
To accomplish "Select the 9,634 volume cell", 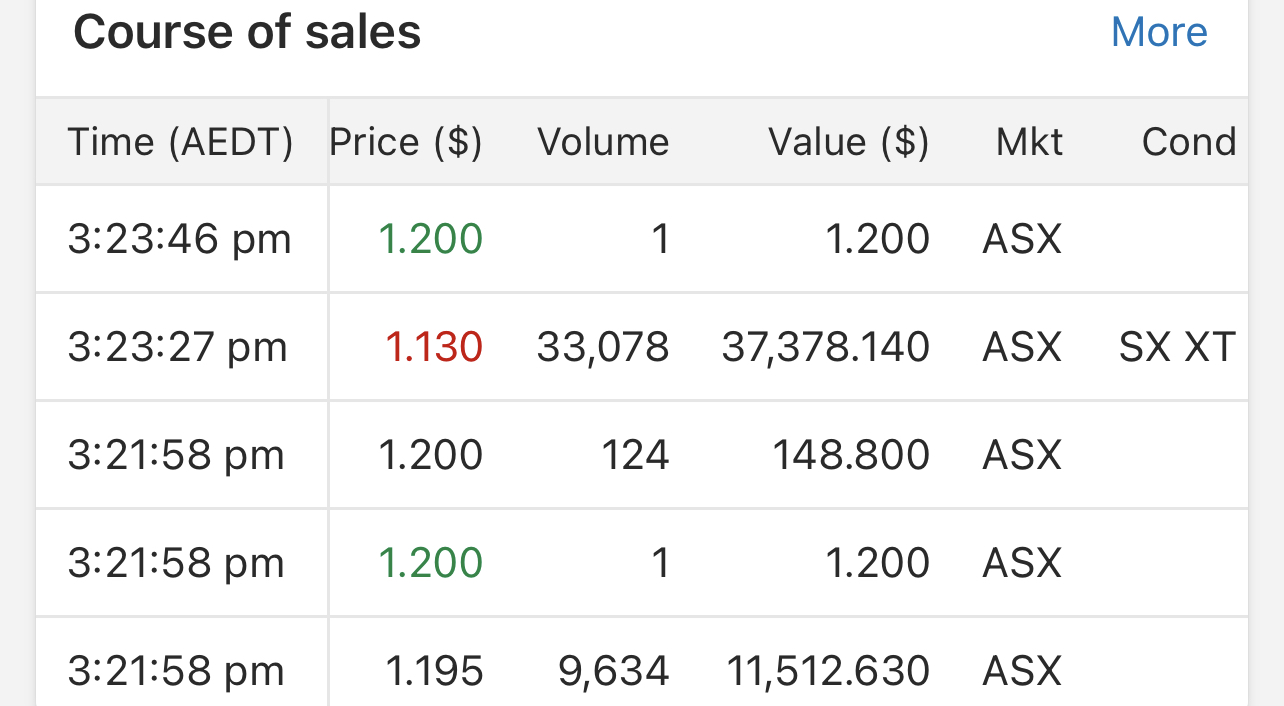I will click(614, 671).
